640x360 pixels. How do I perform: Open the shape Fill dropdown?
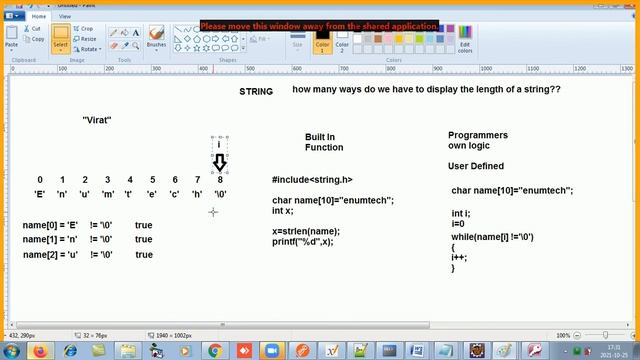click(x=260, y=39)
